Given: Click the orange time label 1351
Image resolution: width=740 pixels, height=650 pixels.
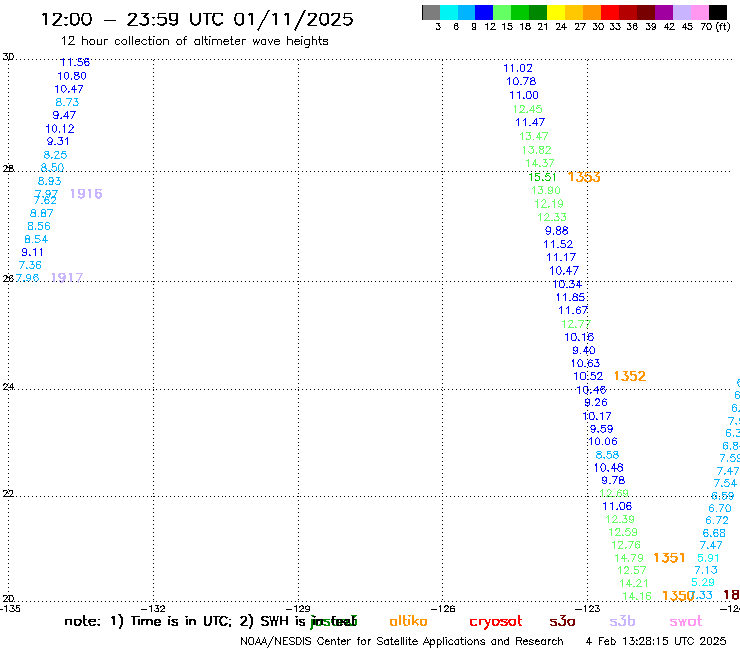Looking at the screenshot, I should coord(669,558).
